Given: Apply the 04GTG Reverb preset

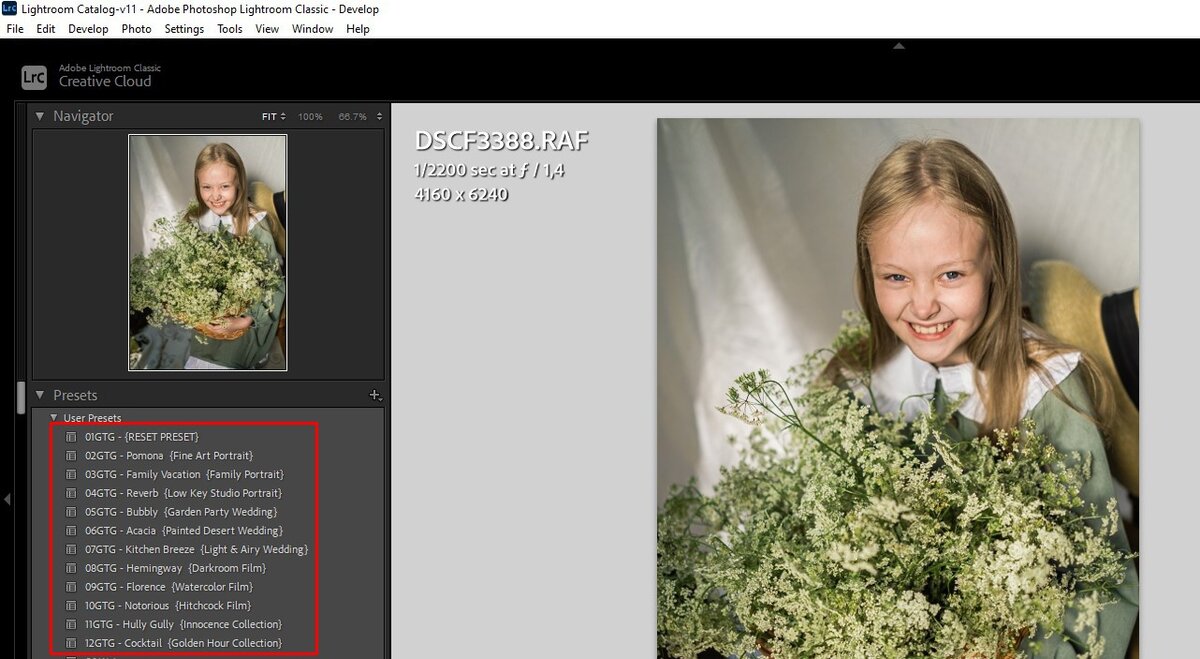Looking at the screenshot, I should click(185, 493).
